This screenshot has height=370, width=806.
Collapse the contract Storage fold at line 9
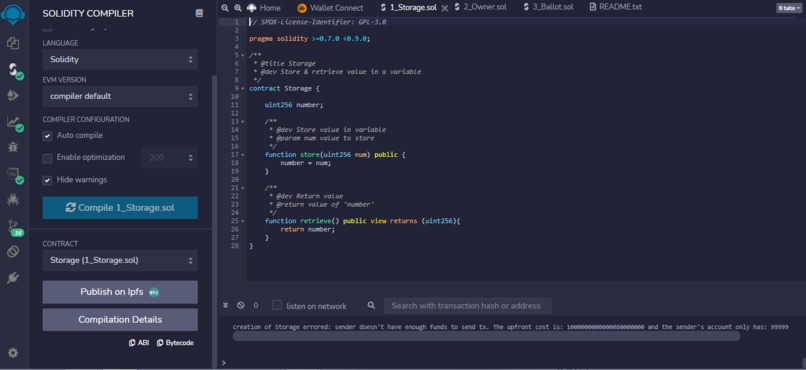coord(243,88)
